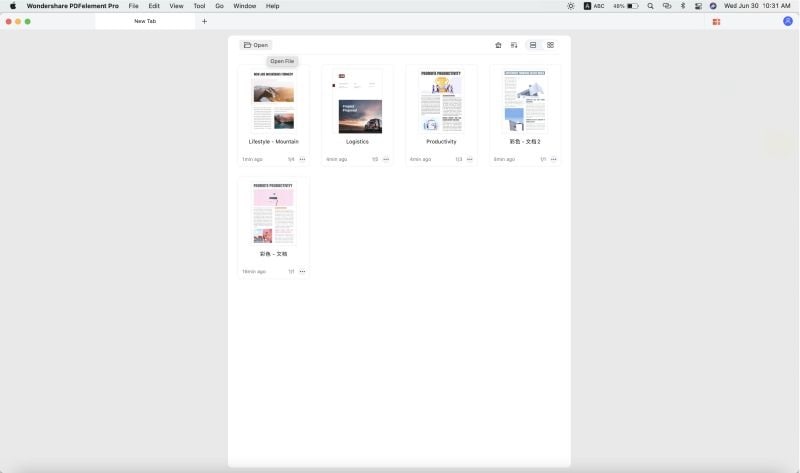
Task: Click the 彩色 - 文档 2 file name
Action: (524, 142)
